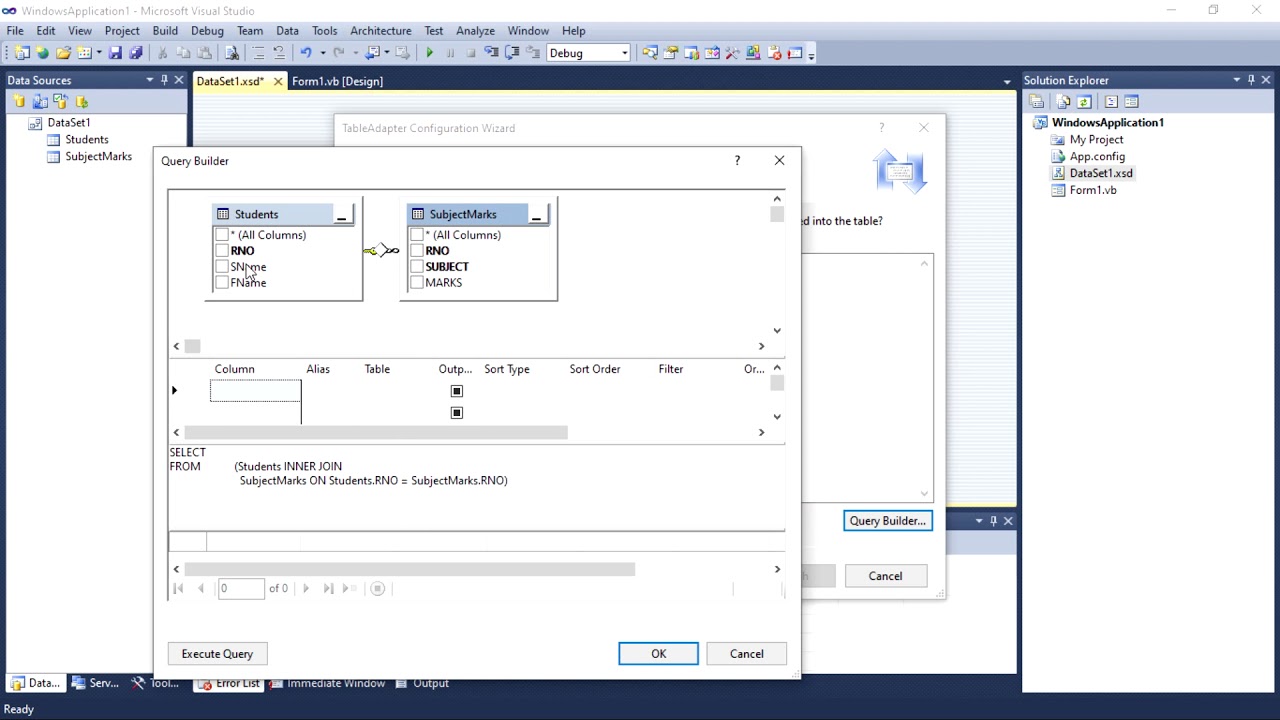
Task: Click first record navigation icon in results
Action: [179, 588]
